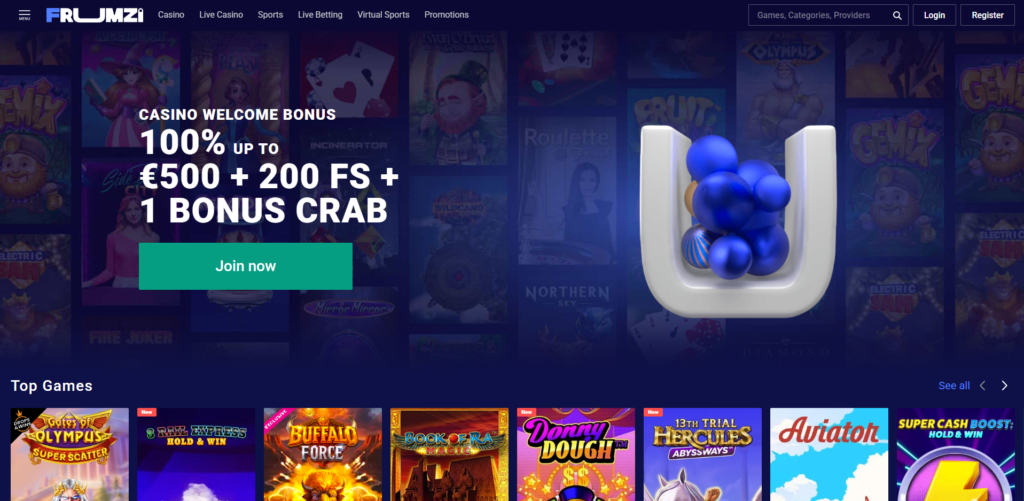Open the Live Casino section
This screenshot has width=1024, height=501.
click(x=221, y=14)
